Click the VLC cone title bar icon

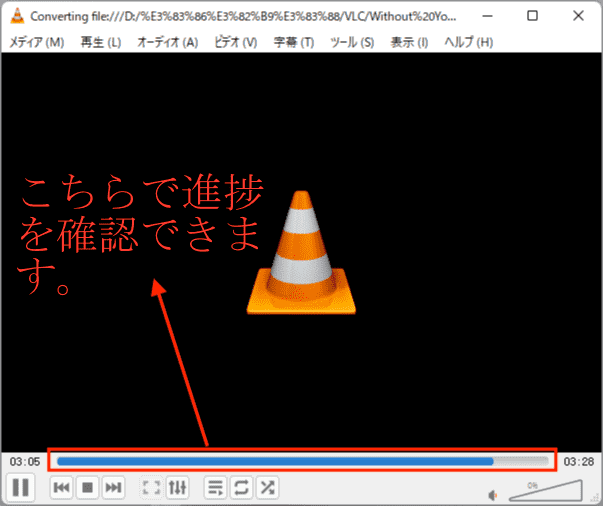point(17,16)
